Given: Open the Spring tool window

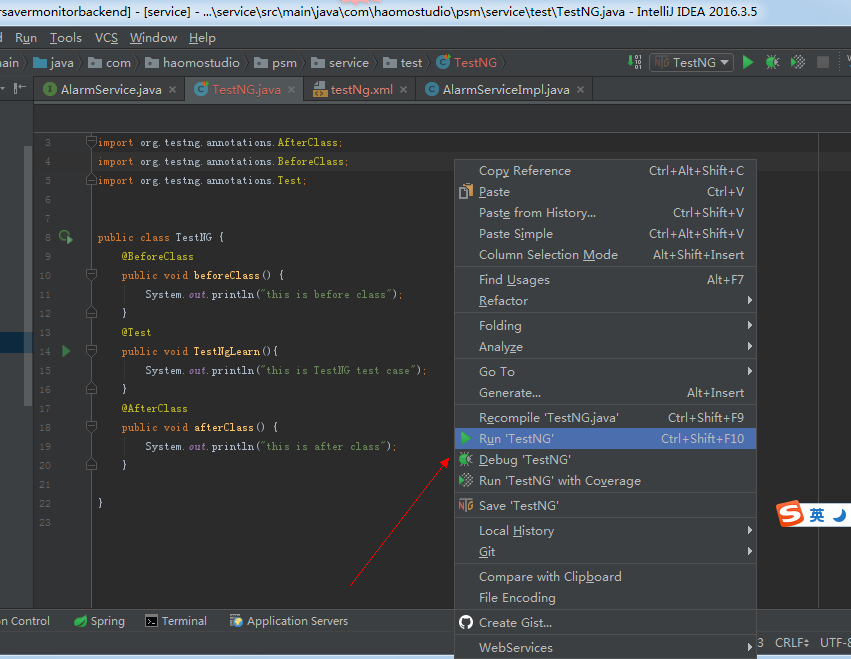Looking at the screenshot, I should click(x=99, y=621).
